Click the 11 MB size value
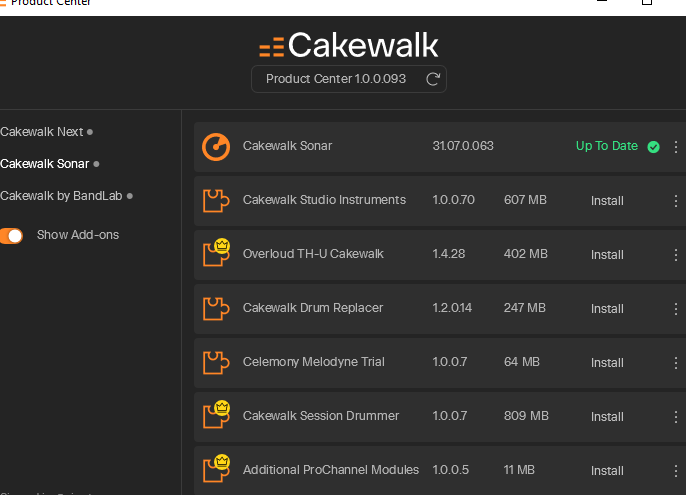 519,470
